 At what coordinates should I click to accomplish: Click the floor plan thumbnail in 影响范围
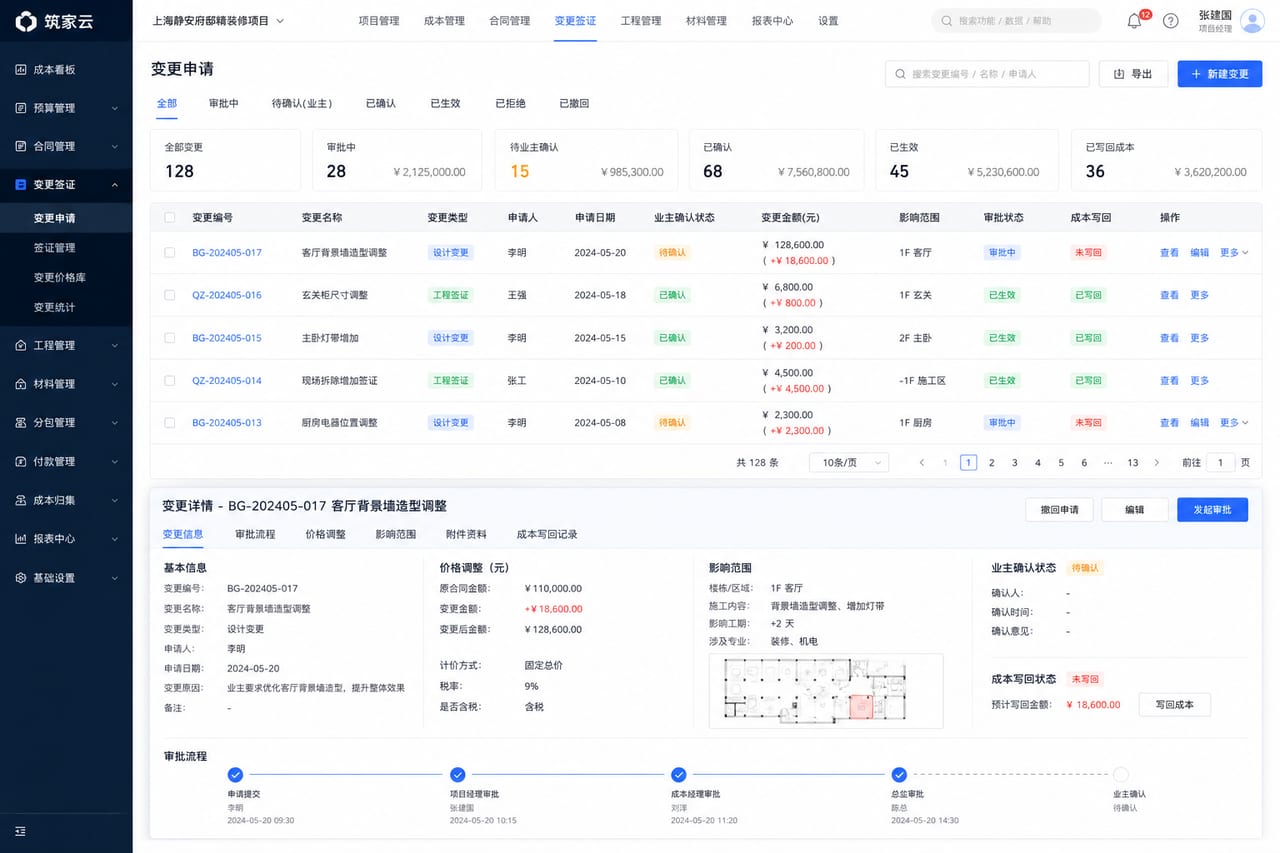pyautogui.click(x=826, y=691)
